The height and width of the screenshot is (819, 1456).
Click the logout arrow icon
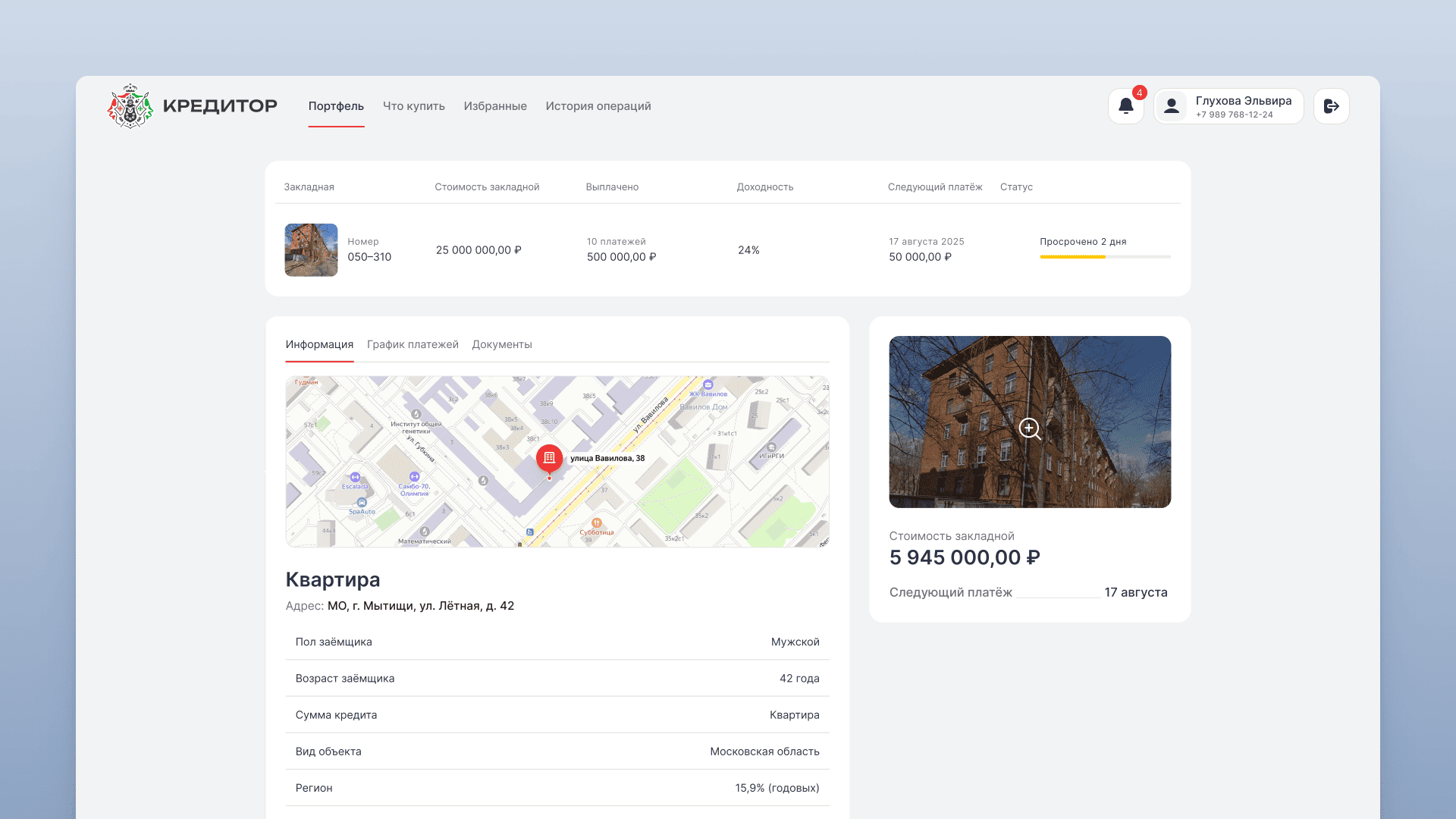1331,106
